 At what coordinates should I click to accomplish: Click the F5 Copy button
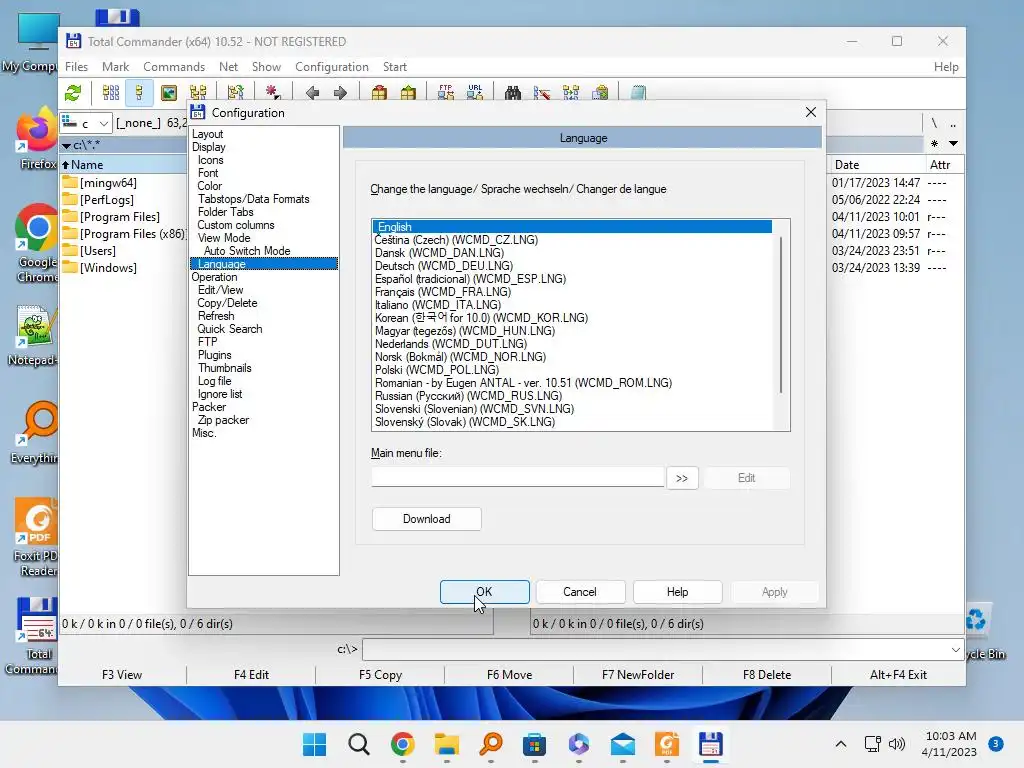coord(380,675)
